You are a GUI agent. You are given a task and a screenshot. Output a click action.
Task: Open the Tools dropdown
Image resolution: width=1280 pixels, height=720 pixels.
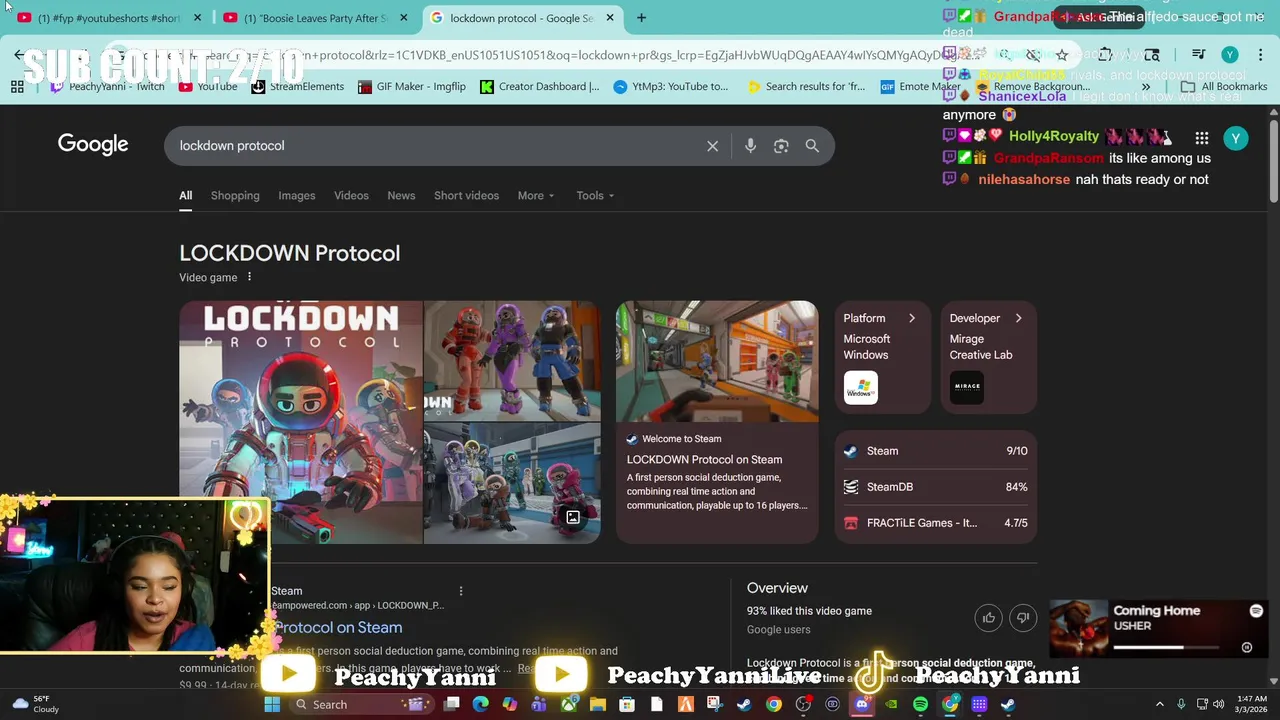click(x=595, y=195)
